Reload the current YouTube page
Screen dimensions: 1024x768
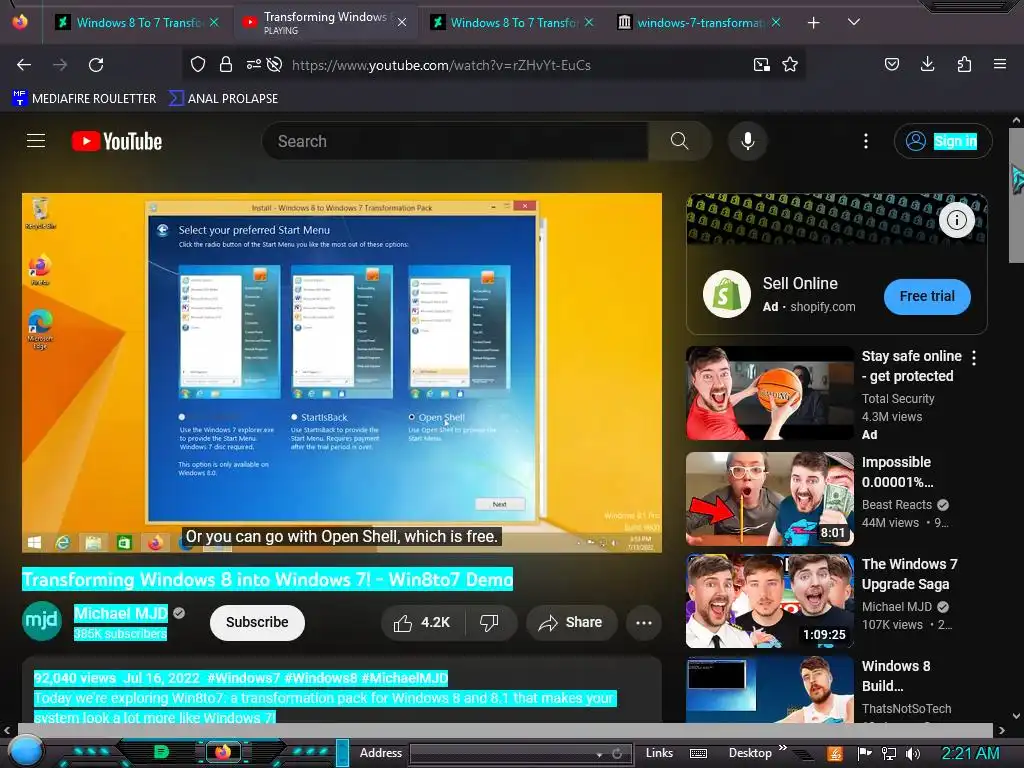pyautogui.click(x=96, y=65)
